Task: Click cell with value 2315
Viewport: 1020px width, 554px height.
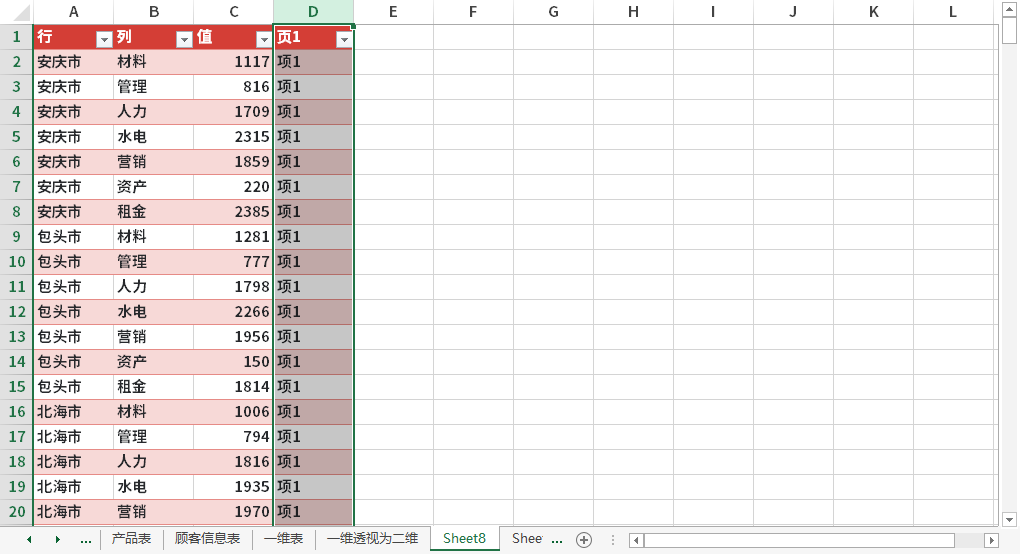Action: click(x=234, y=137)
